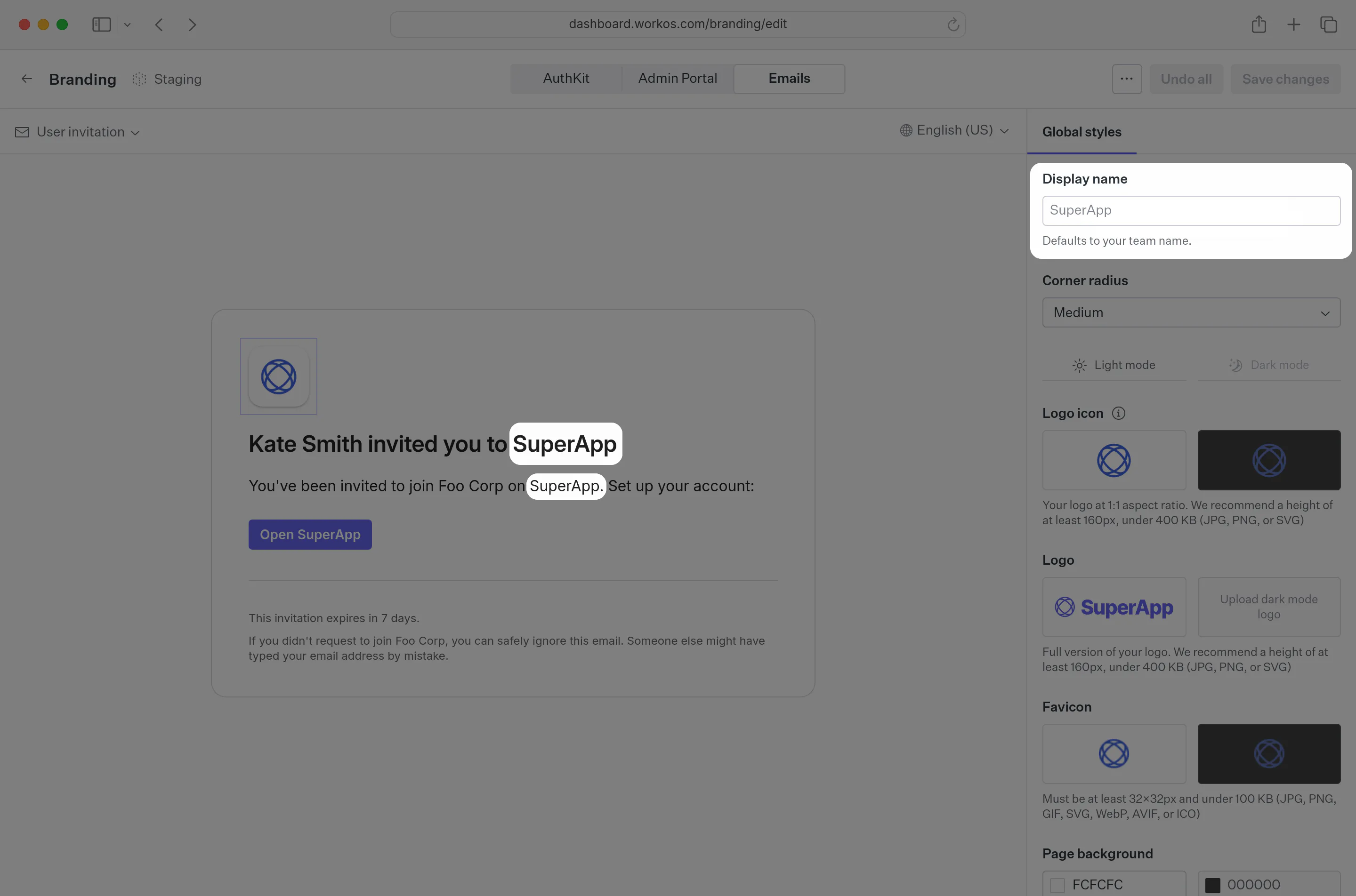1356x896 pixels.
Task: Select the light mode Favicon thumbnail
Action: pos(1114,754)
